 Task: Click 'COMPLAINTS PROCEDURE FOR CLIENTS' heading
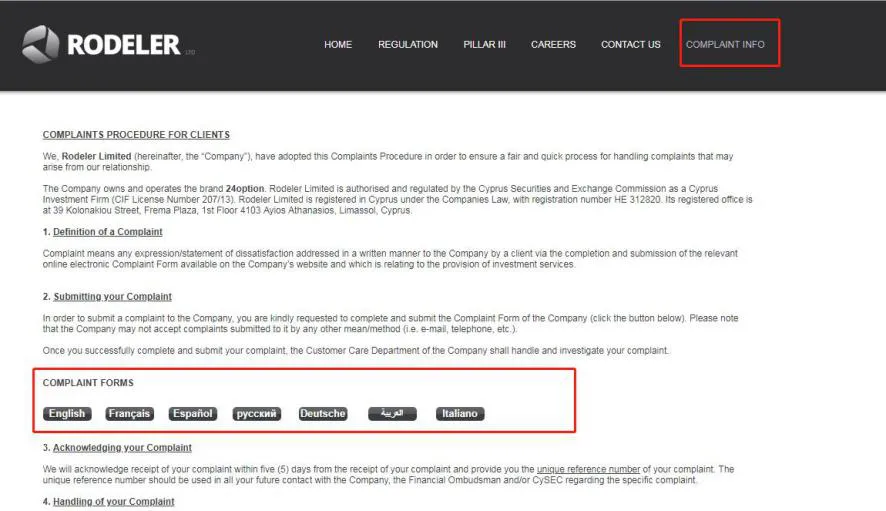[136, 135]
